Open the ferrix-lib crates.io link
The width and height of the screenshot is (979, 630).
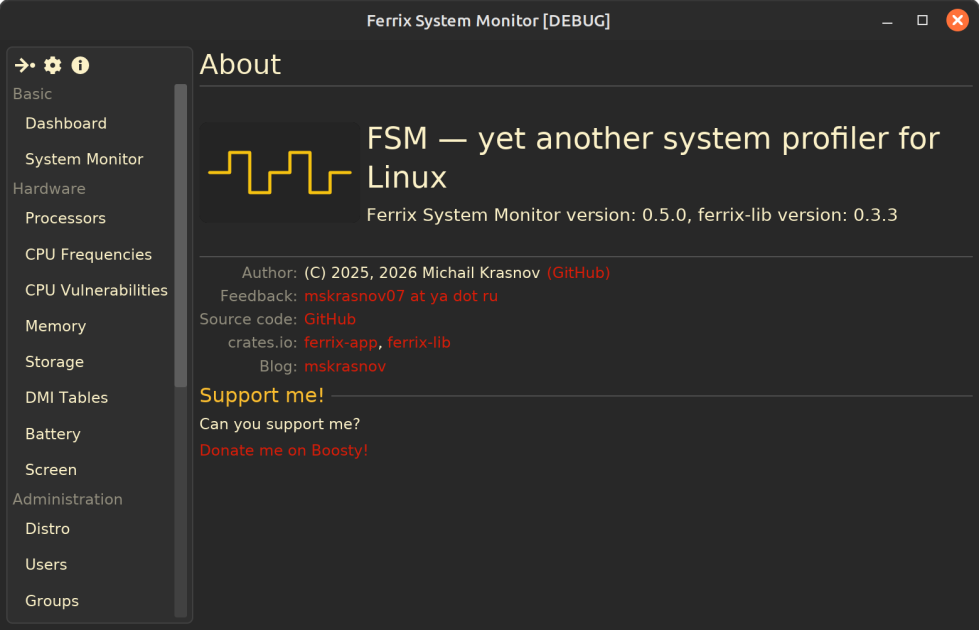pos(418,343)
